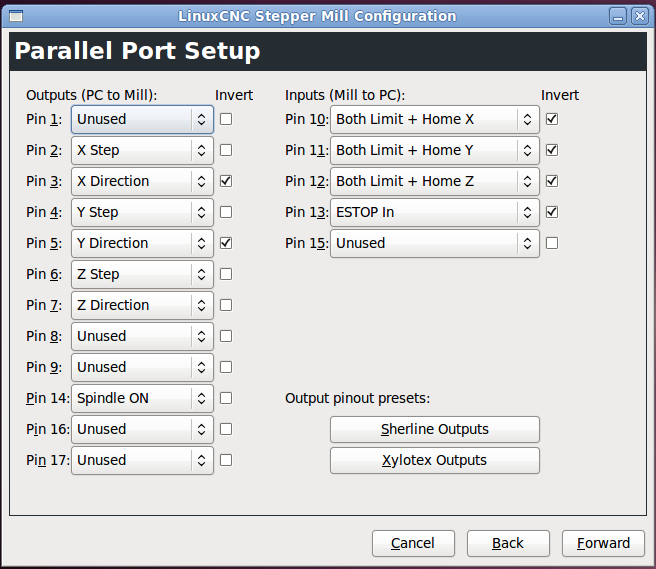Screen dimensions: 656x569
Task: Open the Pin 15 Unused input dropdown
Action: pos(435,243)
